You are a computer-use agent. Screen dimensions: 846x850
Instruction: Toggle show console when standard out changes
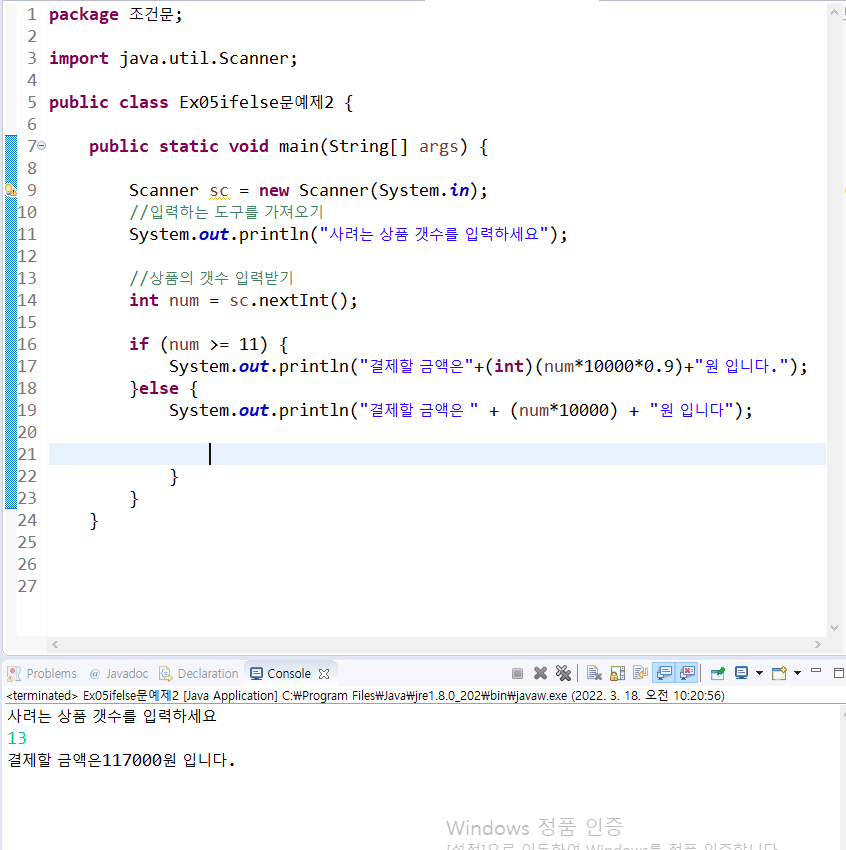click(x=664, y=673)
